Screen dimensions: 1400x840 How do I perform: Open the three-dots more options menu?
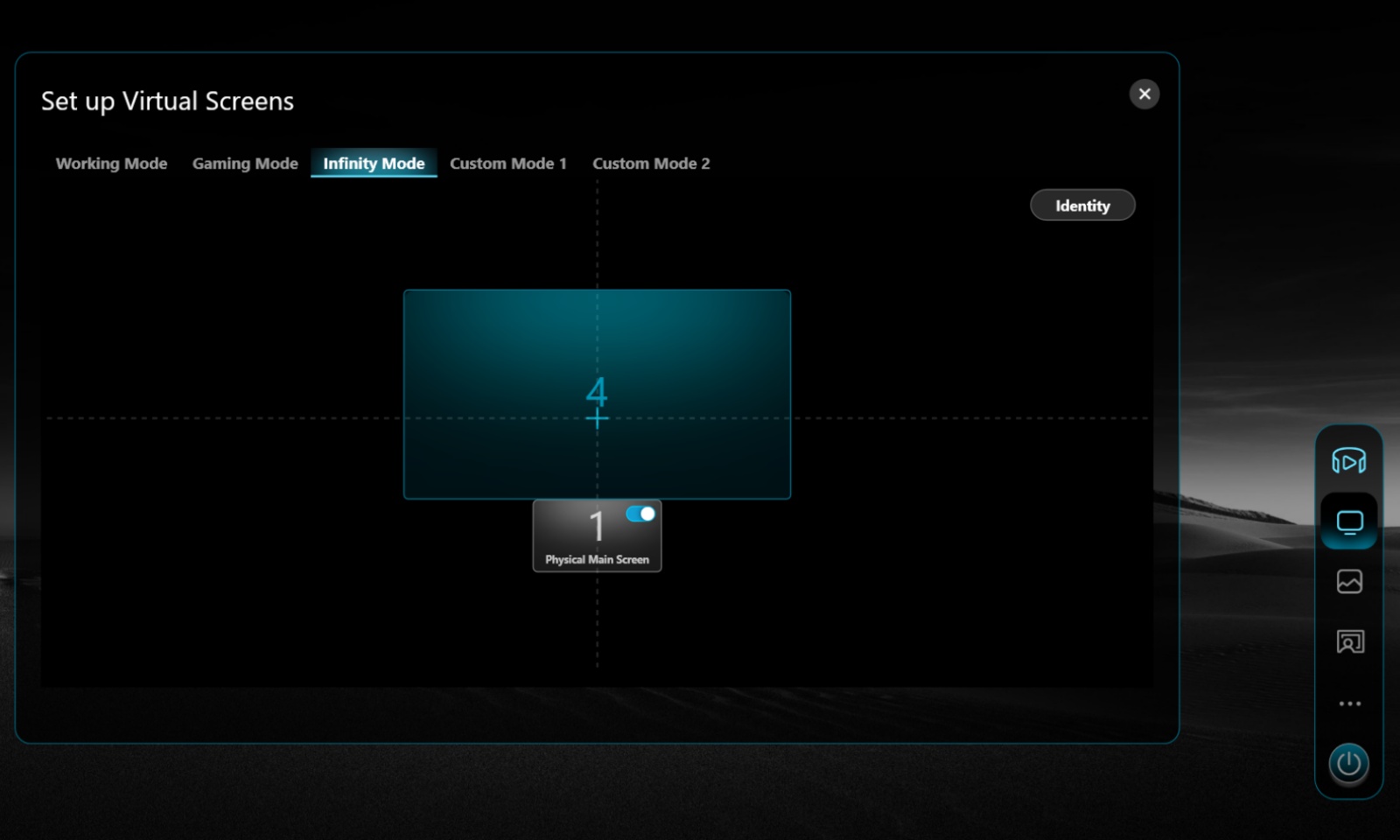[x=1349, y=703]
